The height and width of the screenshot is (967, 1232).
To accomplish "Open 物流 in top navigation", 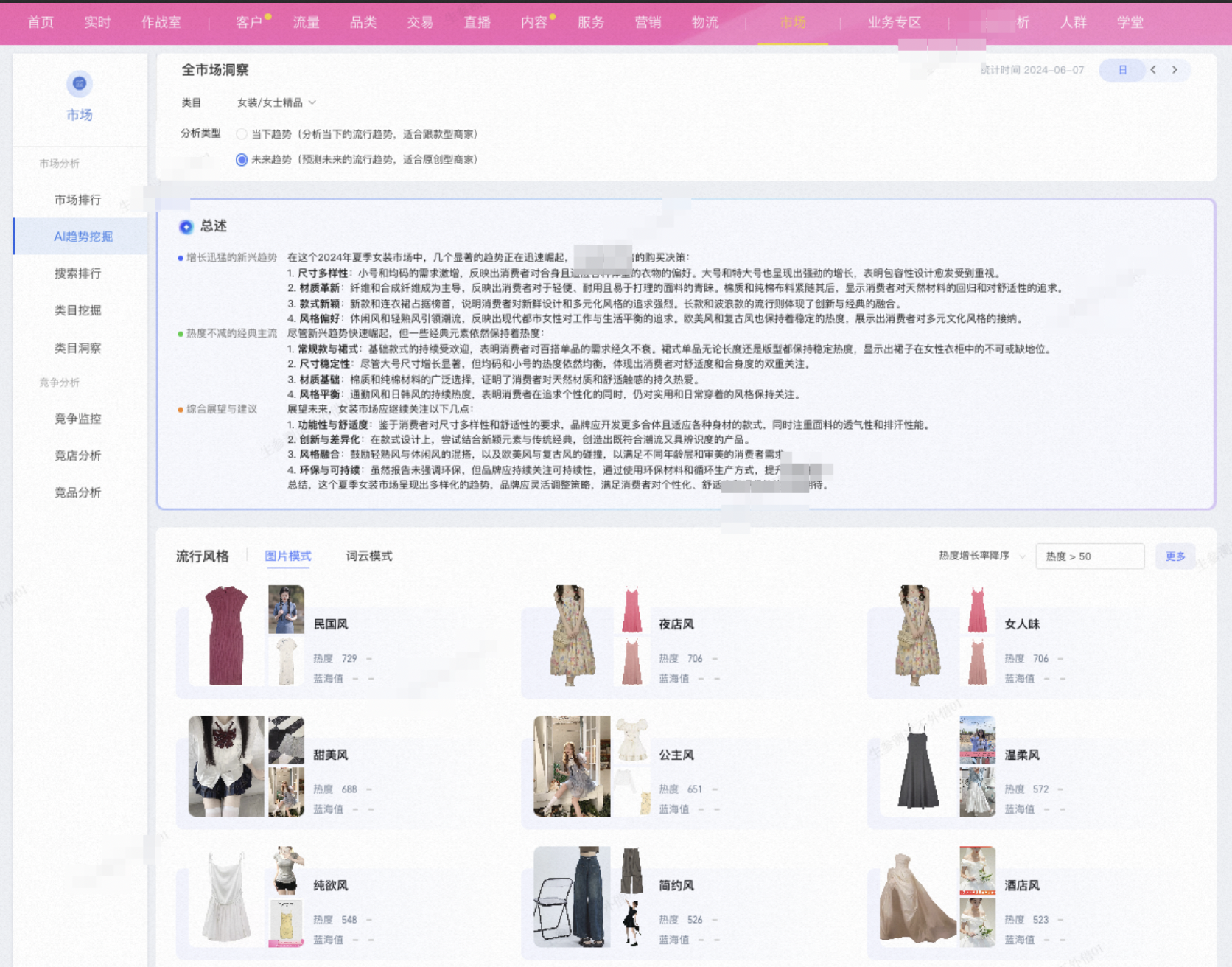I will pos(705,22).
